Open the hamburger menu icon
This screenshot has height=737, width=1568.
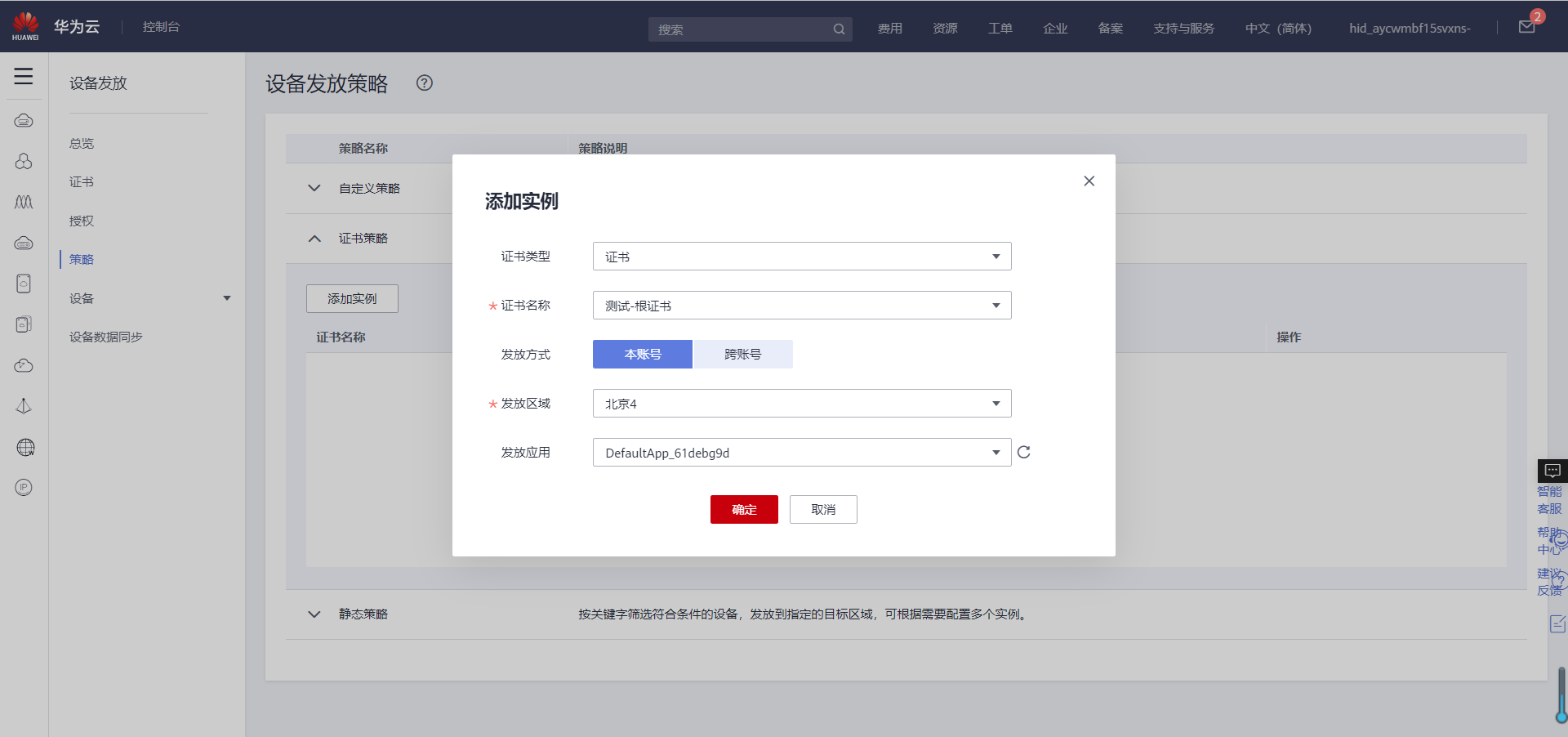(24, 76)
